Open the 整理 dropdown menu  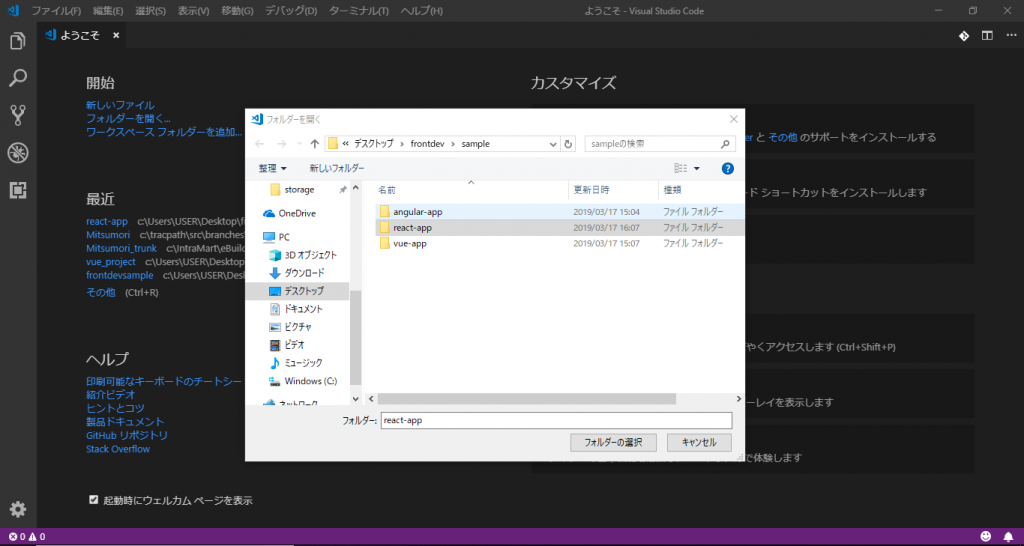[272, 169]
